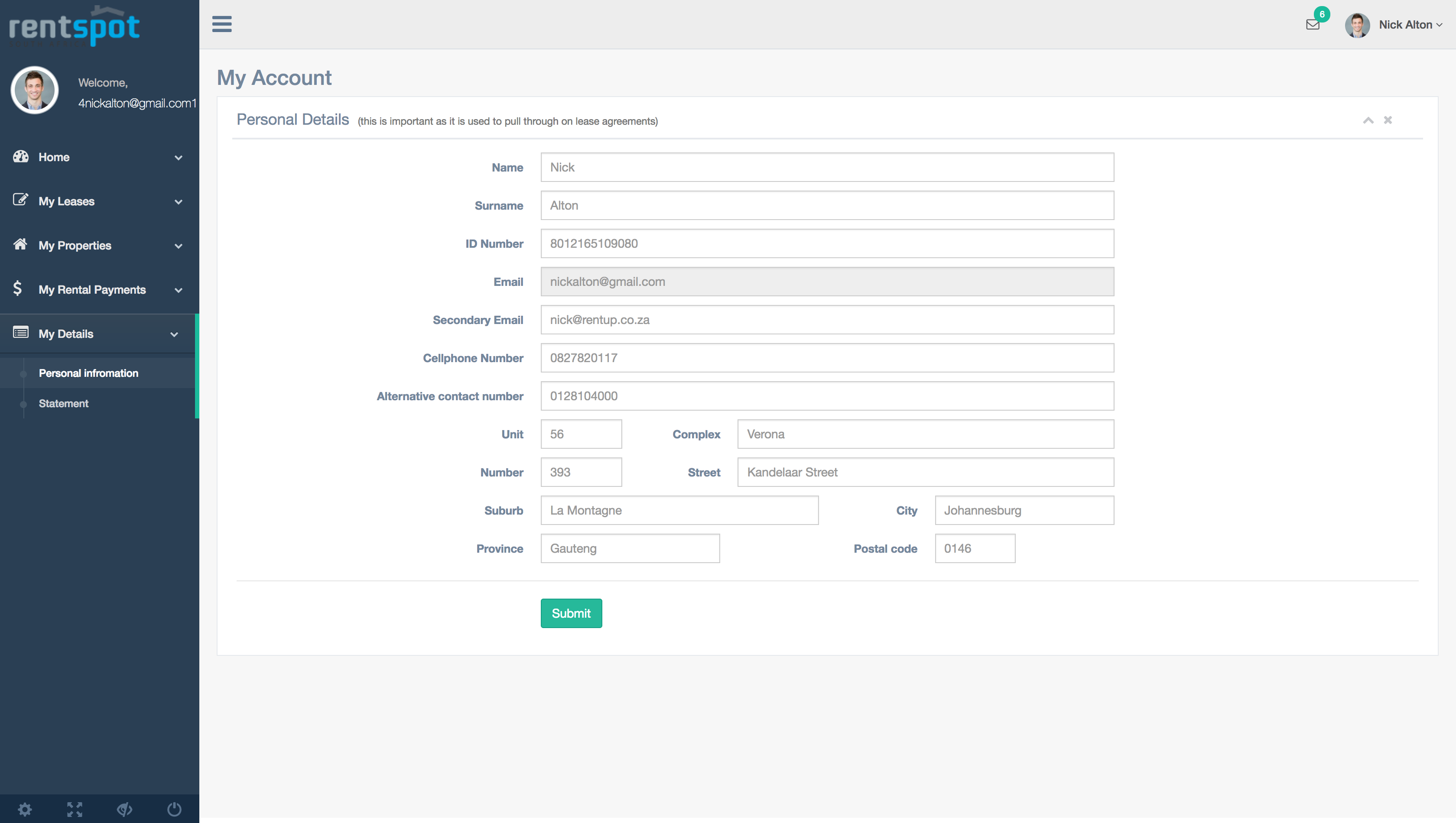This screenshot has height=823, width=1456.
Task: Click the My Details list icon
Action: point(21,332)
